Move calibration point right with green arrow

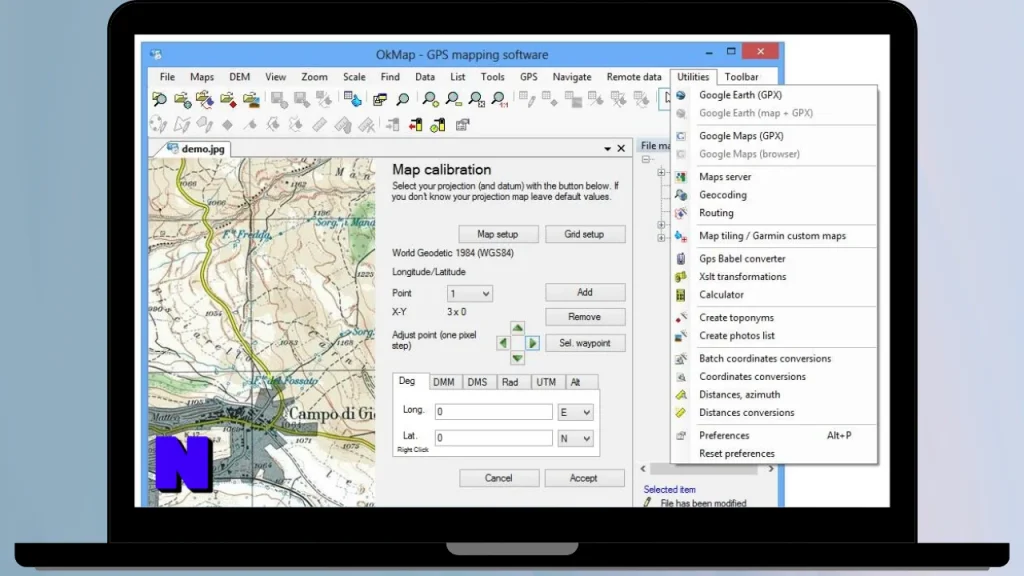[x=532, y=343]
